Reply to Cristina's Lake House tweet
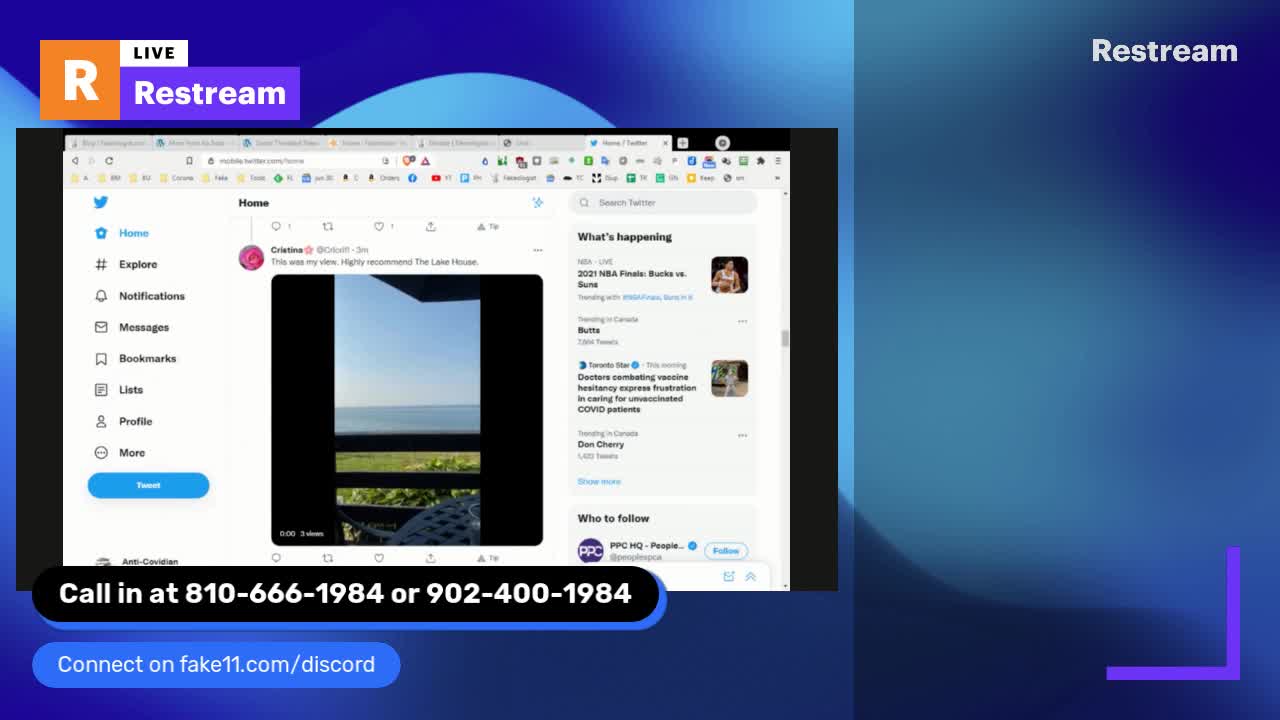The width and height of the screenshot is (1280, 720). coord(277,558)
